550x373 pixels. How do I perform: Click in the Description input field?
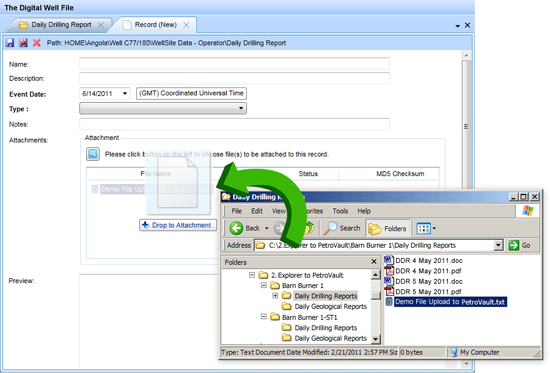click(234, 78)
